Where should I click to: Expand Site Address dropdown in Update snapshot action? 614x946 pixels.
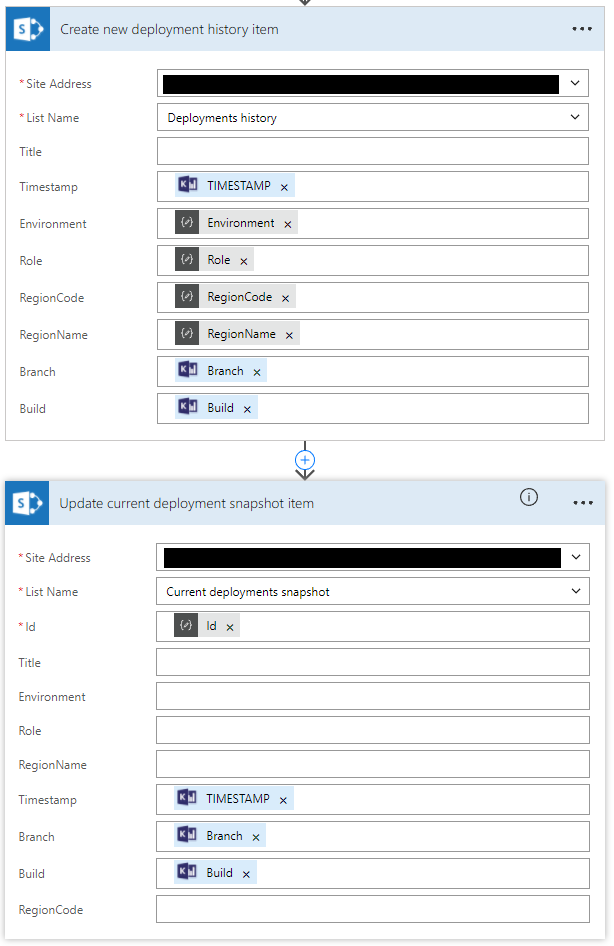tap(575, 558)
